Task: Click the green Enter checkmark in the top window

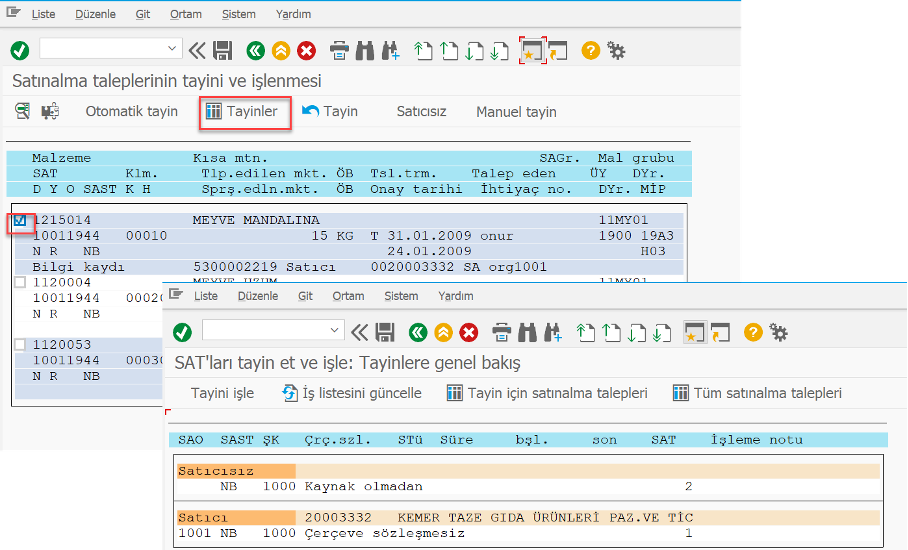Action: (x=20, y=51)
